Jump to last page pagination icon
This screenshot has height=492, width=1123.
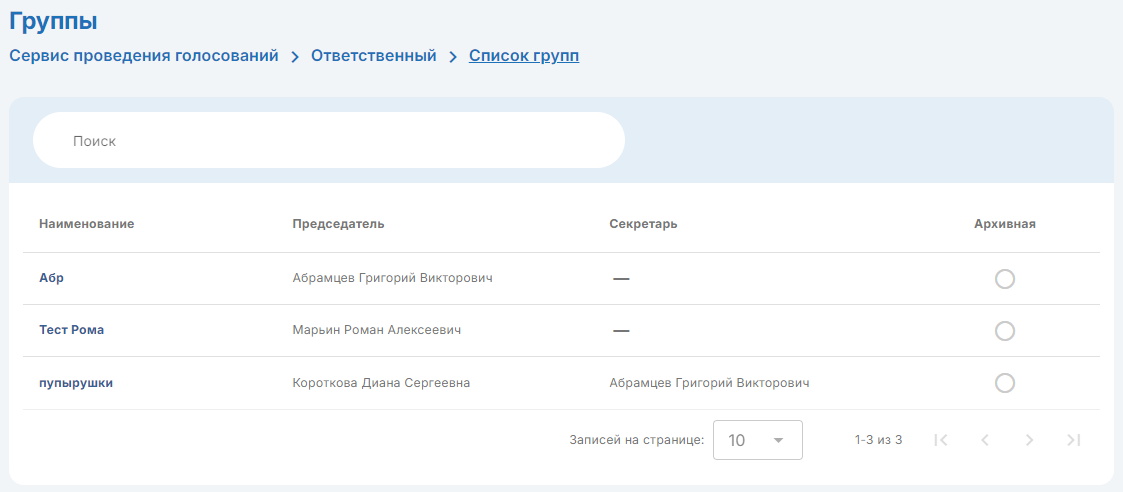pyautogui.click(x=1073, y=440)
